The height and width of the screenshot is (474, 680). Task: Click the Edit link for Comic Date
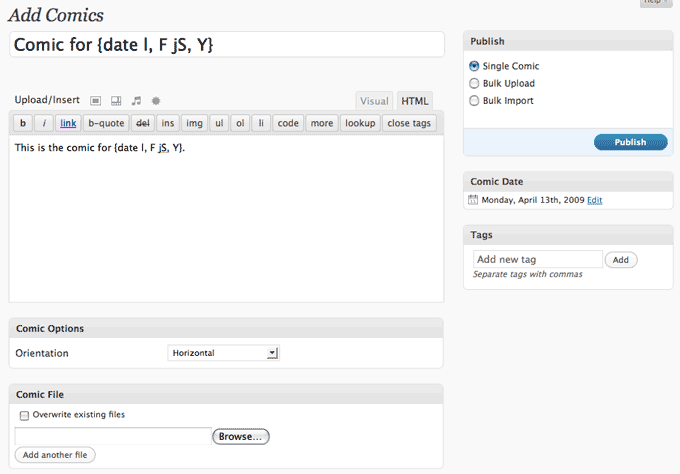595,200
